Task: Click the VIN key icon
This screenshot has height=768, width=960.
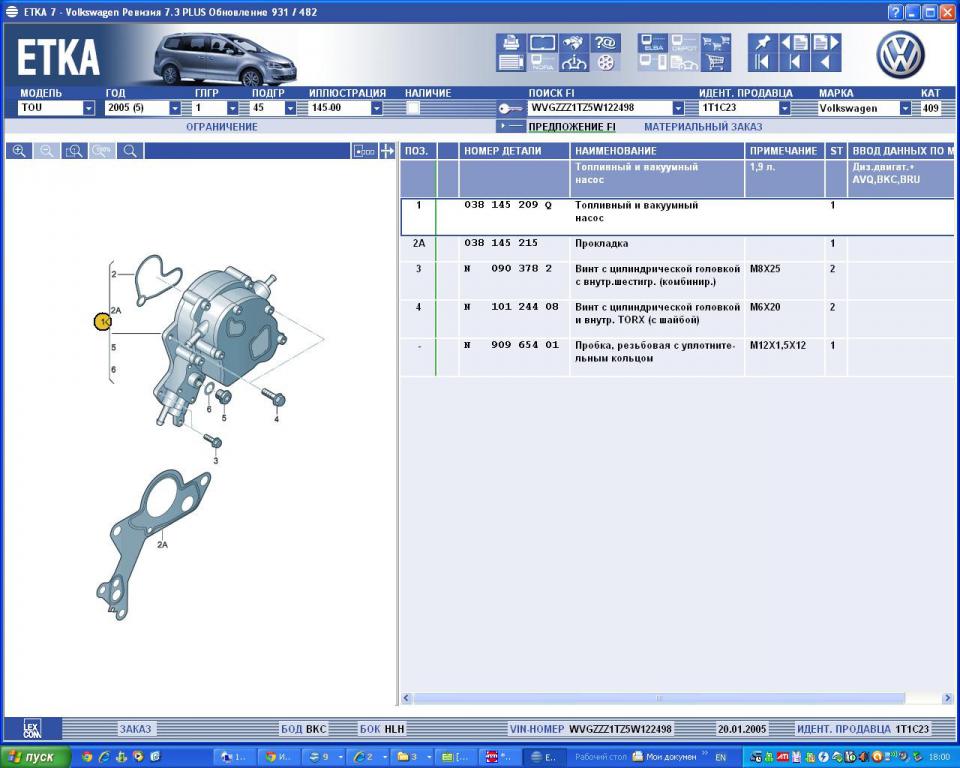Action: 509,108
